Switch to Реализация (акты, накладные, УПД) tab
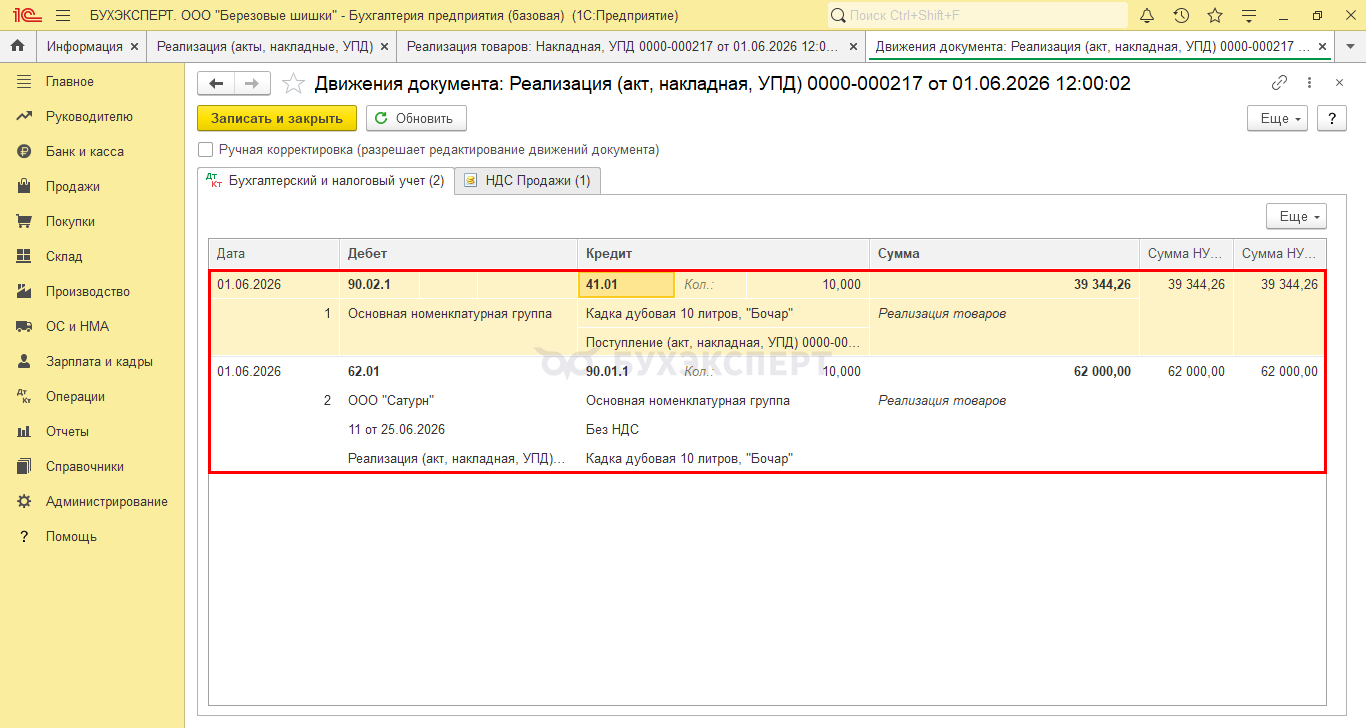This screenshot has height=728, width=1366. click(265, 47)
